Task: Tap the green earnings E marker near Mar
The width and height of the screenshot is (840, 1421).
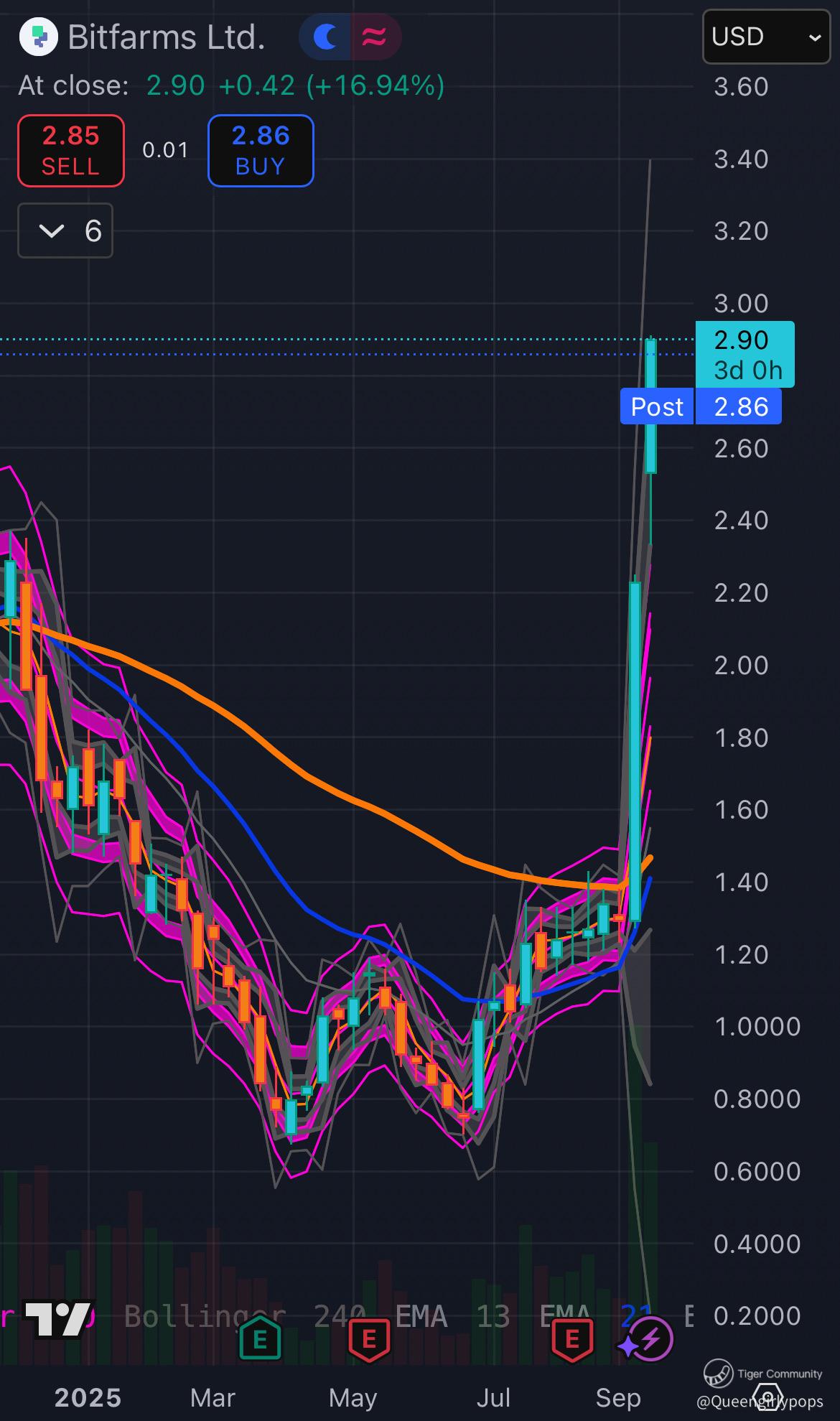Action: [260, 1339]
